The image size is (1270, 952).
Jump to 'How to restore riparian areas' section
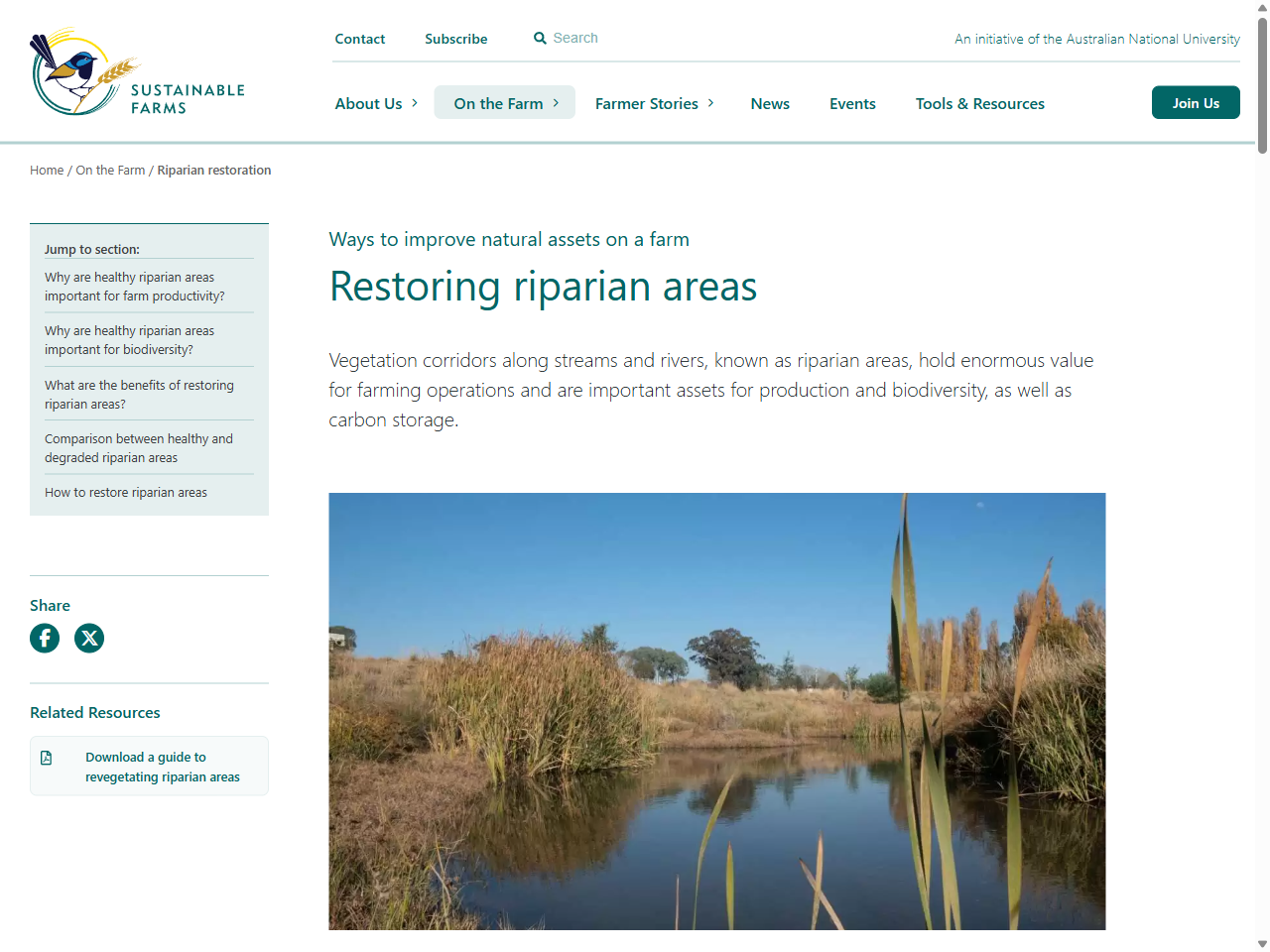point(126,492)
